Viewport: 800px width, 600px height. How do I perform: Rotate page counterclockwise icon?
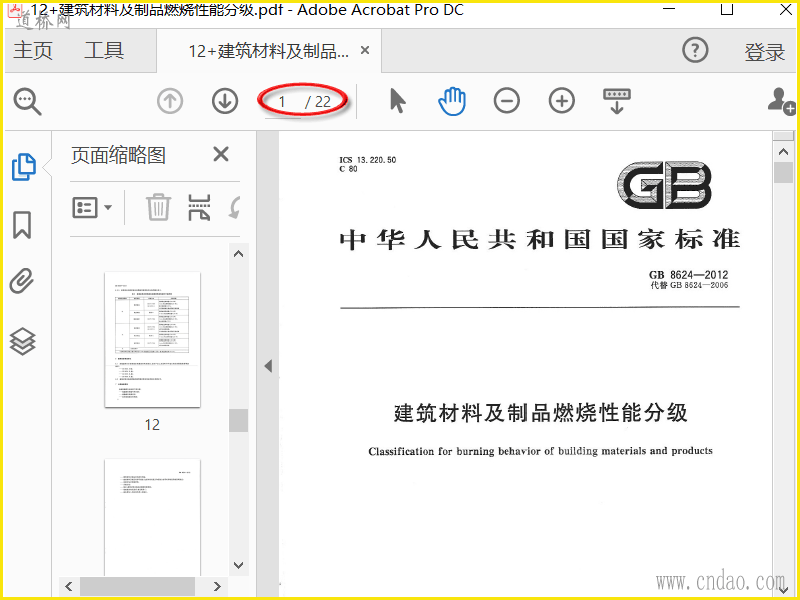[x=235, y=208]
